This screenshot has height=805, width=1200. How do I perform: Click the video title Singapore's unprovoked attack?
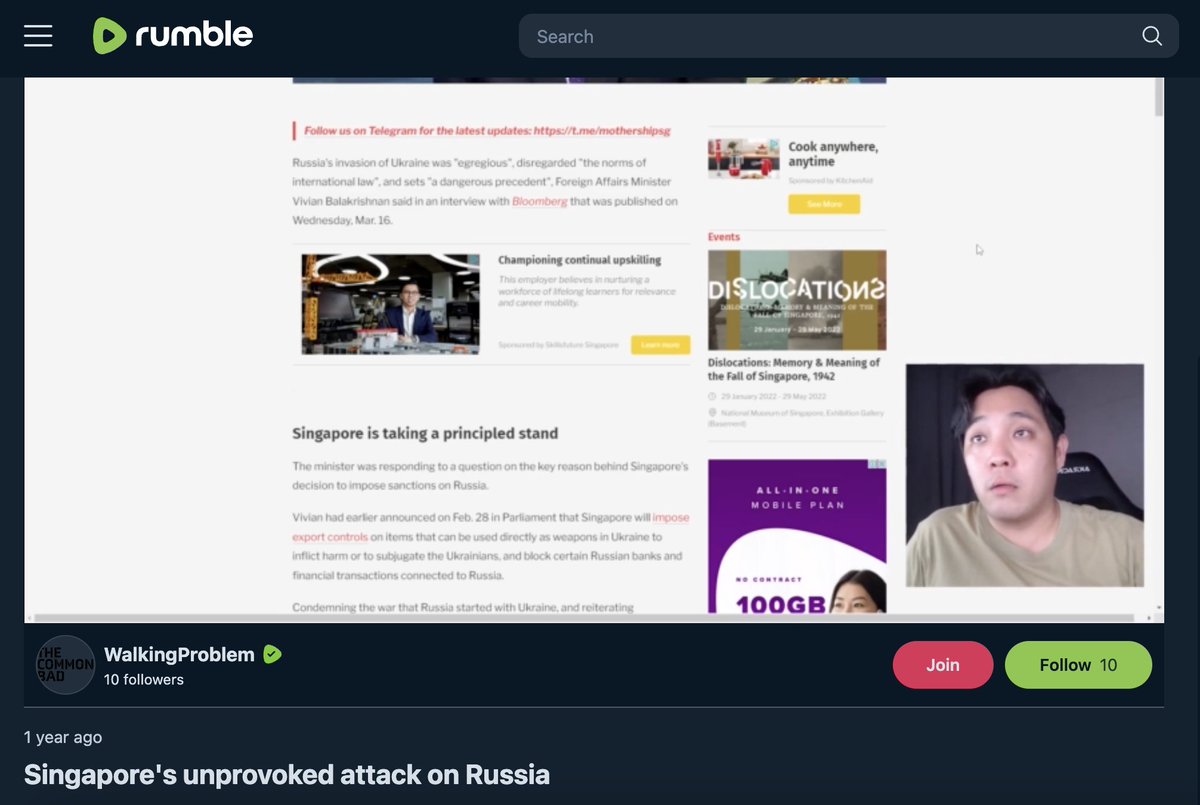287,774
